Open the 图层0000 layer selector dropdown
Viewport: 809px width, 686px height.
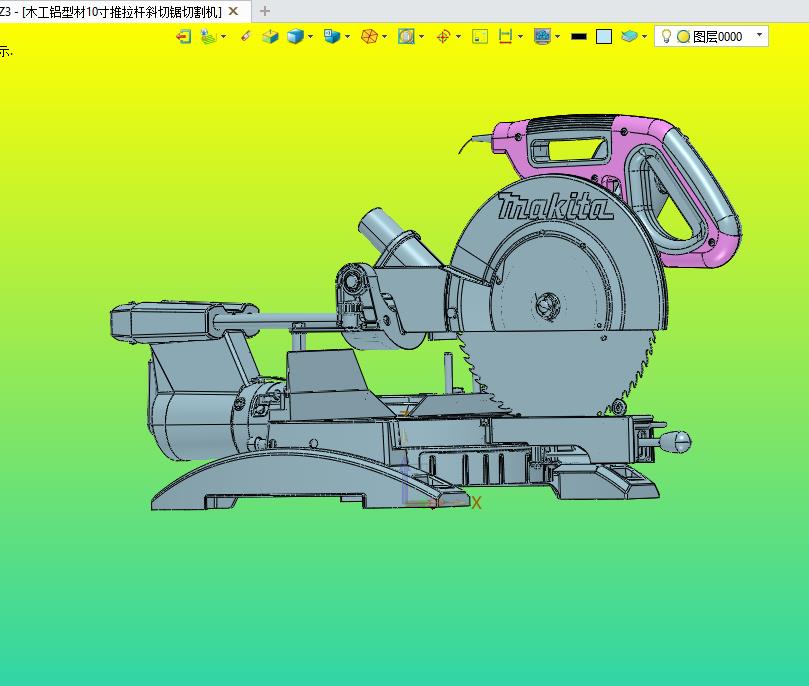759,35
